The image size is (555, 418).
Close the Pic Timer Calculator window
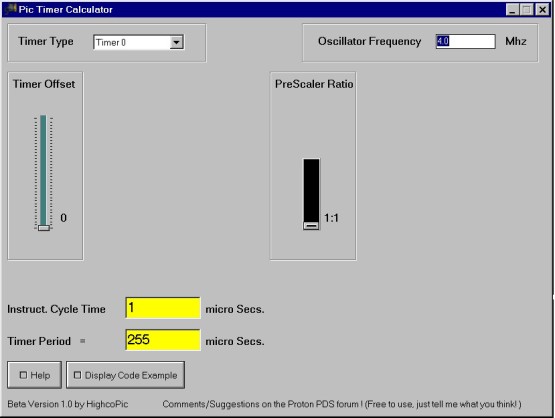pos(542,10)
